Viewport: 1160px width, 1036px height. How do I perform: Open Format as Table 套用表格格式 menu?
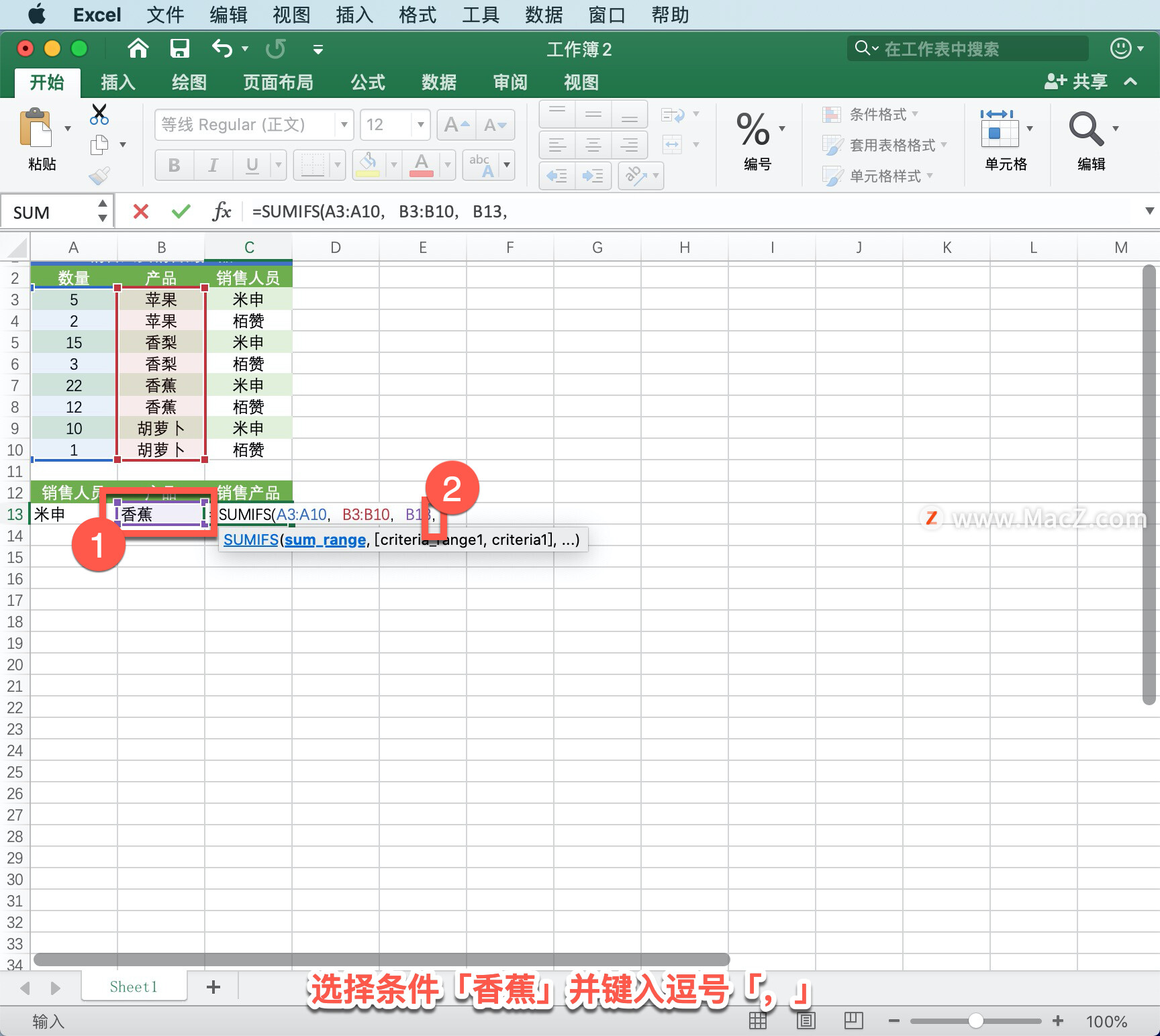tap(886, 145)
